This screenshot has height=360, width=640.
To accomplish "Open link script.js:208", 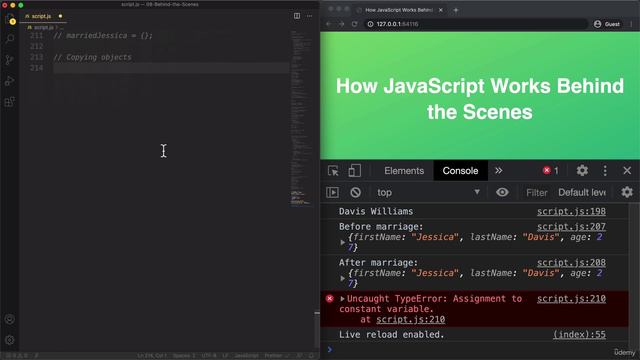I will pos(571,262).
